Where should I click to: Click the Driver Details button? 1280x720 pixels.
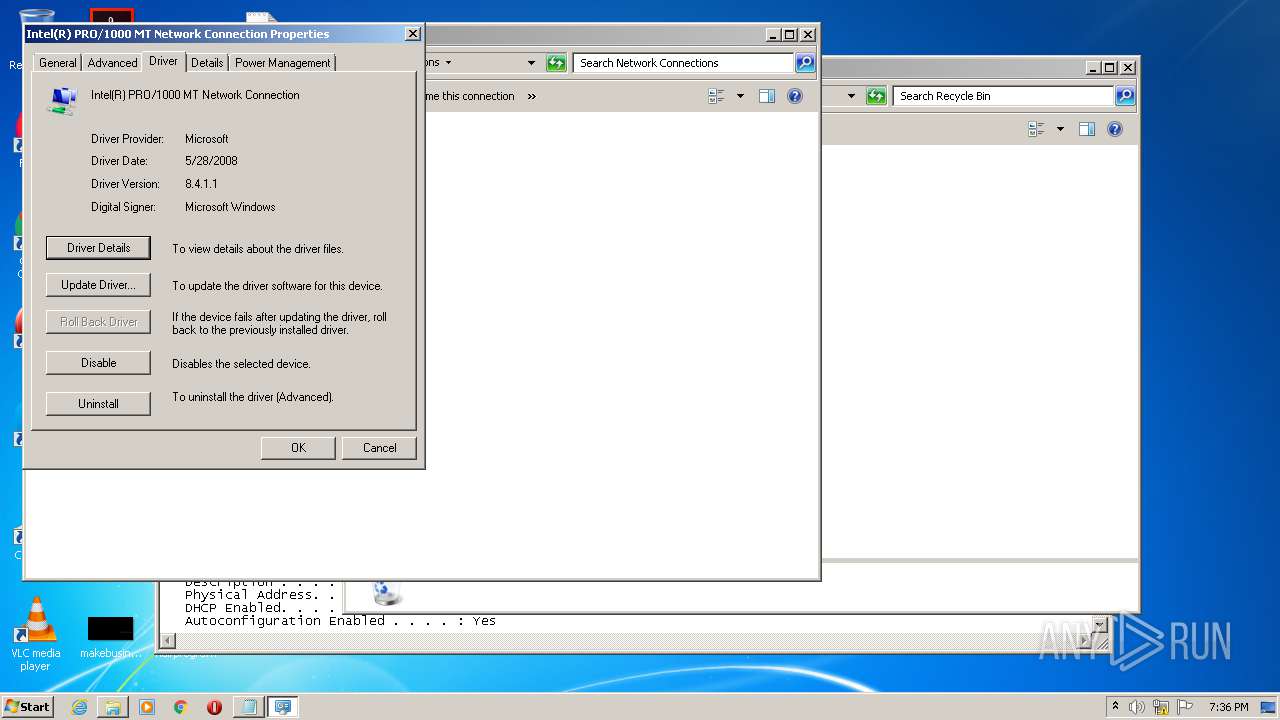point(98,248)
